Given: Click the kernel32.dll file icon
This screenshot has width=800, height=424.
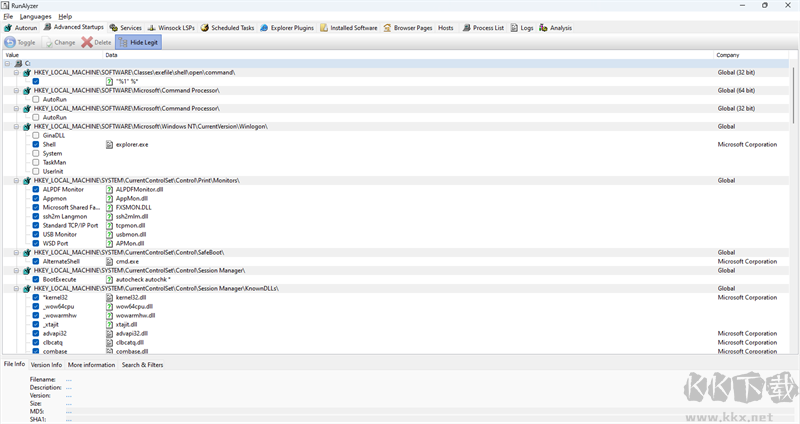Looking at the screenshot, I should click(x=109, y=297).
